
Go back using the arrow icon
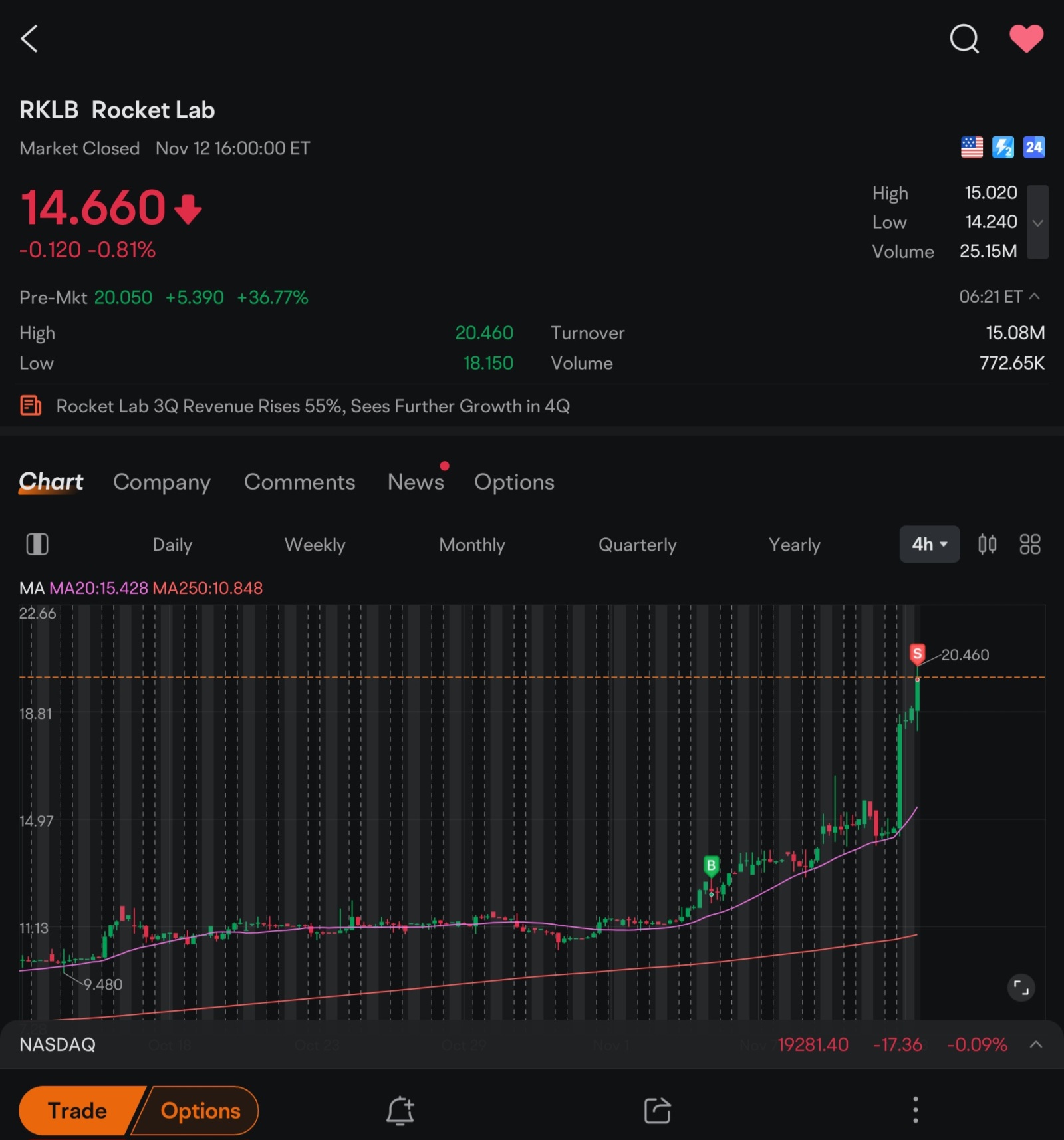(29, 39)
